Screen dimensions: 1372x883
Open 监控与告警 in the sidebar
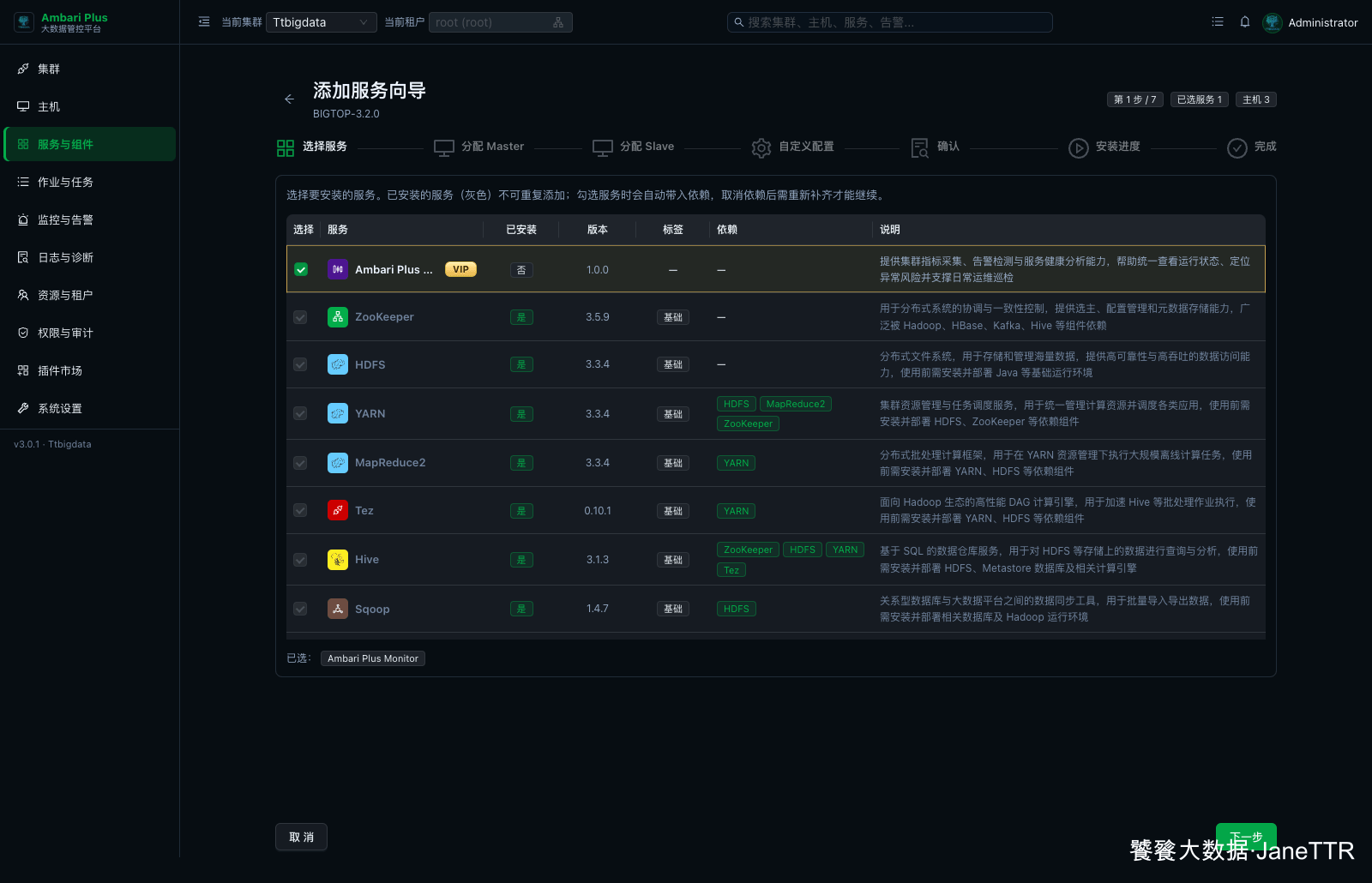tap(90, 219)
